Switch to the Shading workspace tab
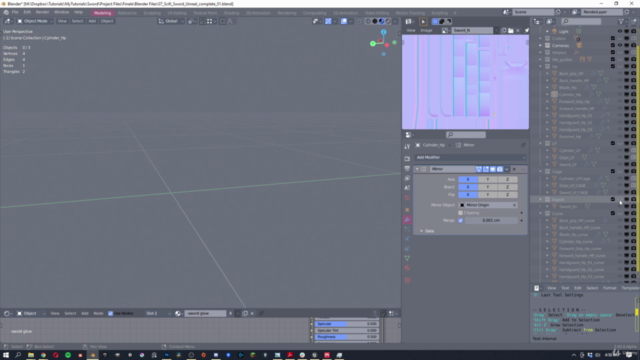Screen dimensions: 640x360 [231, 13]
